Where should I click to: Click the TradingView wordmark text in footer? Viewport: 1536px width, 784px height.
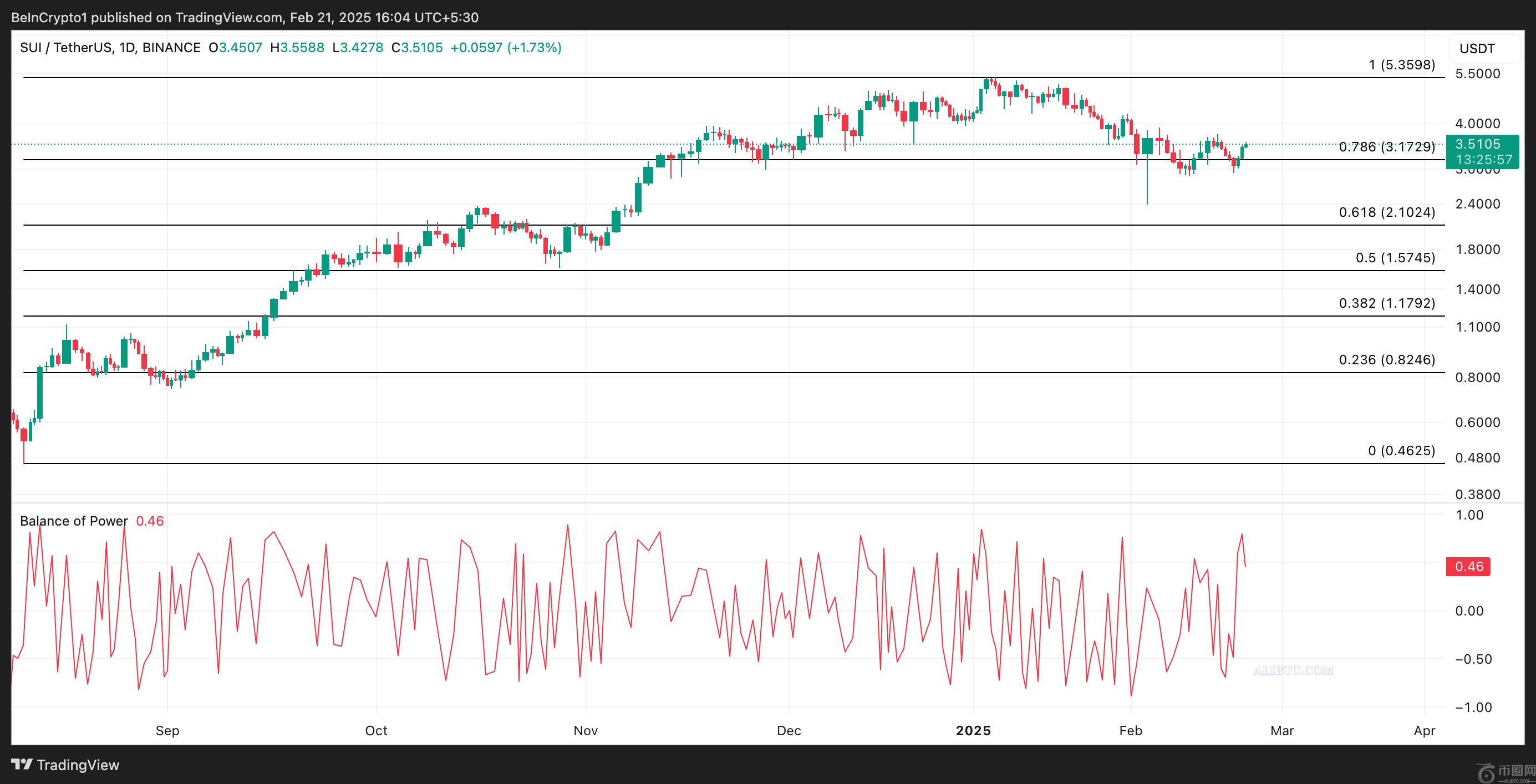click(78, 765)
